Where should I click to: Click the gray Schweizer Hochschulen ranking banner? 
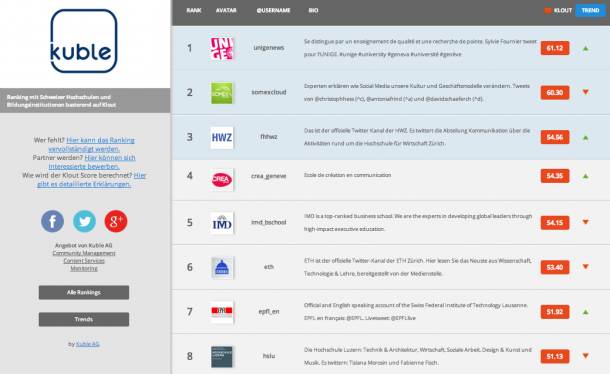click(x=85, y=100)
